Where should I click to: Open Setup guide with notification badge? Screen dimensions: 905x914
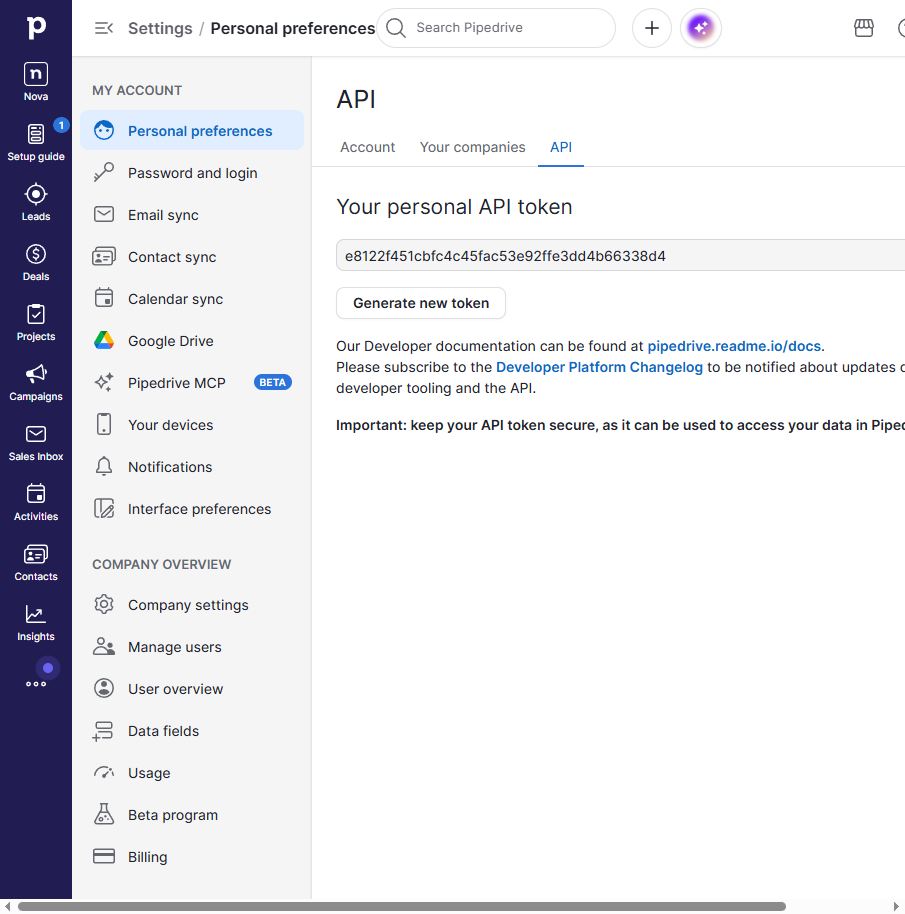click(36, 142)
